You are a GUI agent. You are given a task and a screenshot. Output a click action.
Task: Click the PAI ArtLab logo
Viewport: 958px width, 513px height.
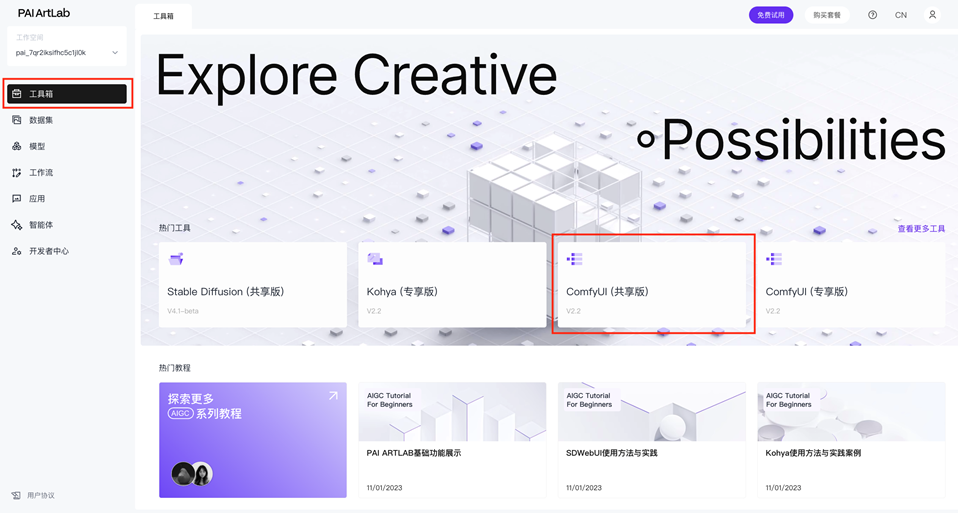tap(44, 13)
